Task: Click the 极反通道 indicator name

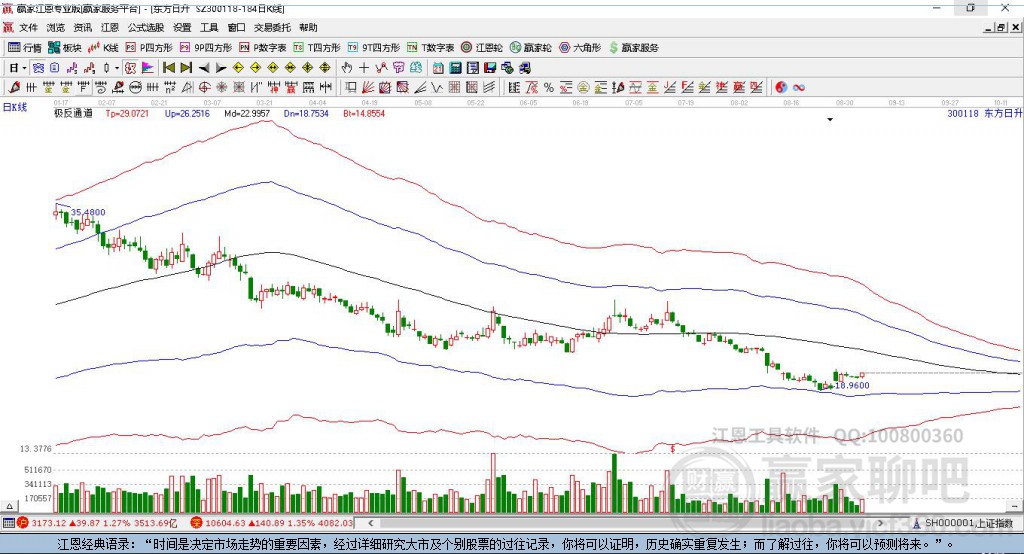Action: 73,113
